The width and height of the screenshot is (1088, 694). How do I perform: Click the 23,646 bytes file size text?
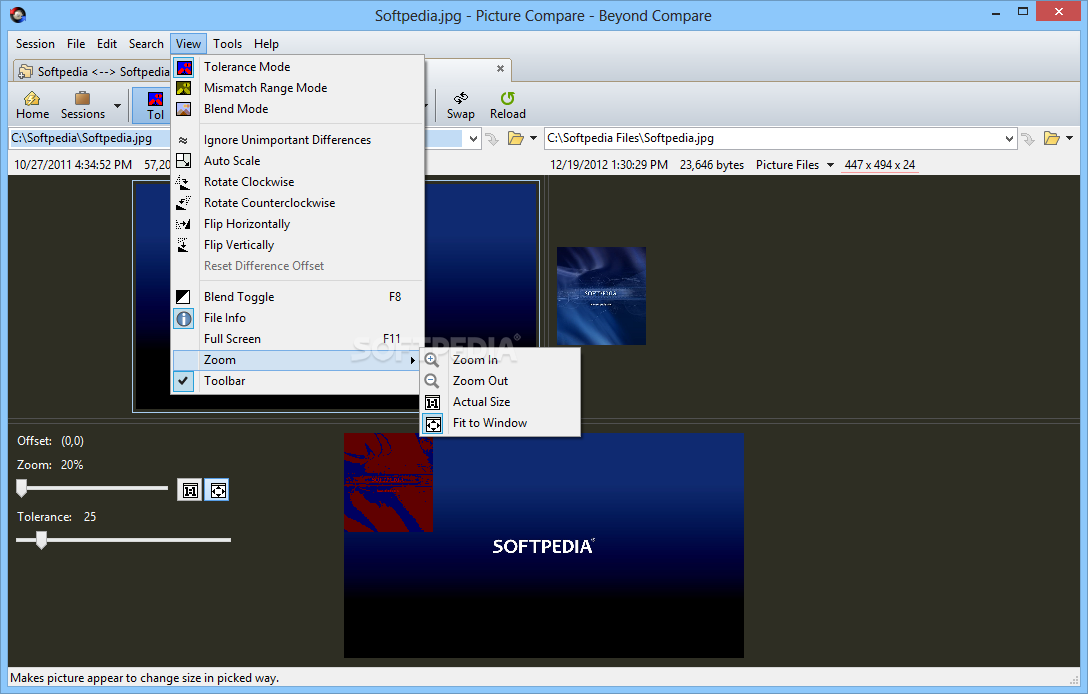pyautogui.click(x=712, y=165)
